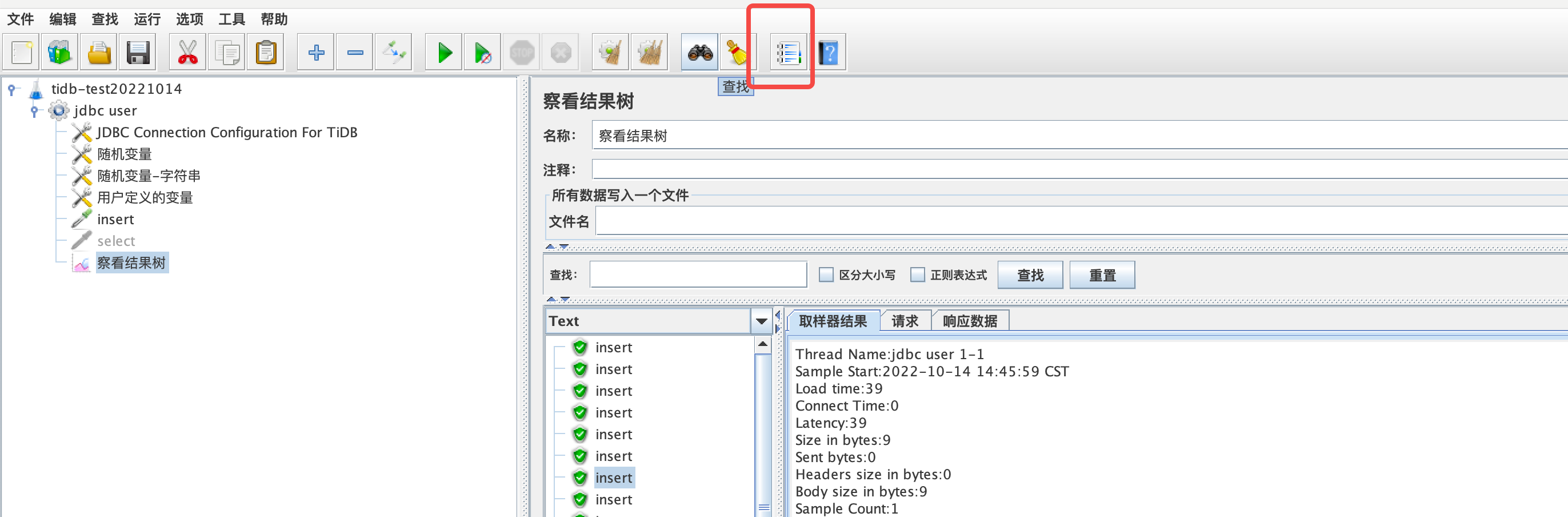Click the 重置 reset button
The image size is (1568, 517).
pos(1102,275)
